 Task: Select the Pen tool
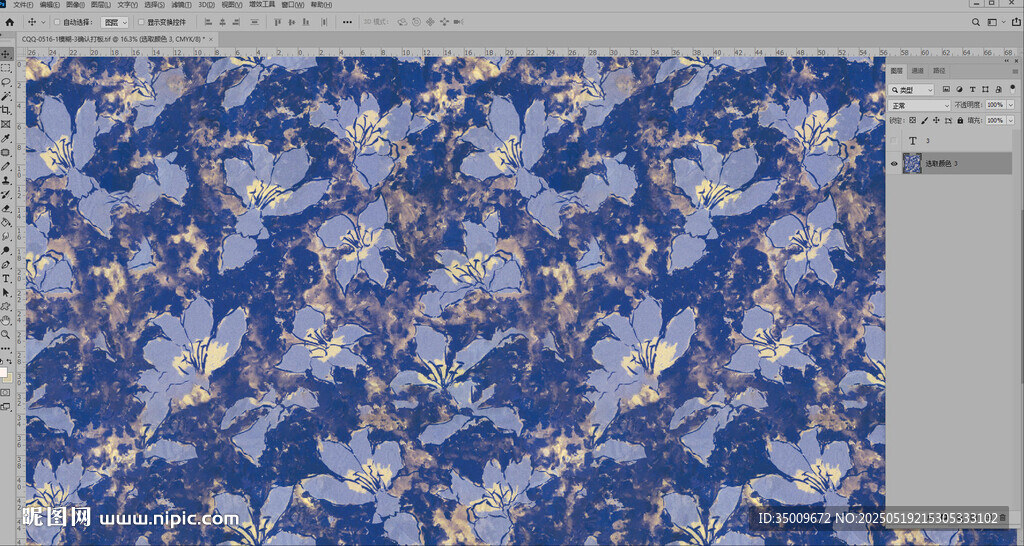pos(6,265)
